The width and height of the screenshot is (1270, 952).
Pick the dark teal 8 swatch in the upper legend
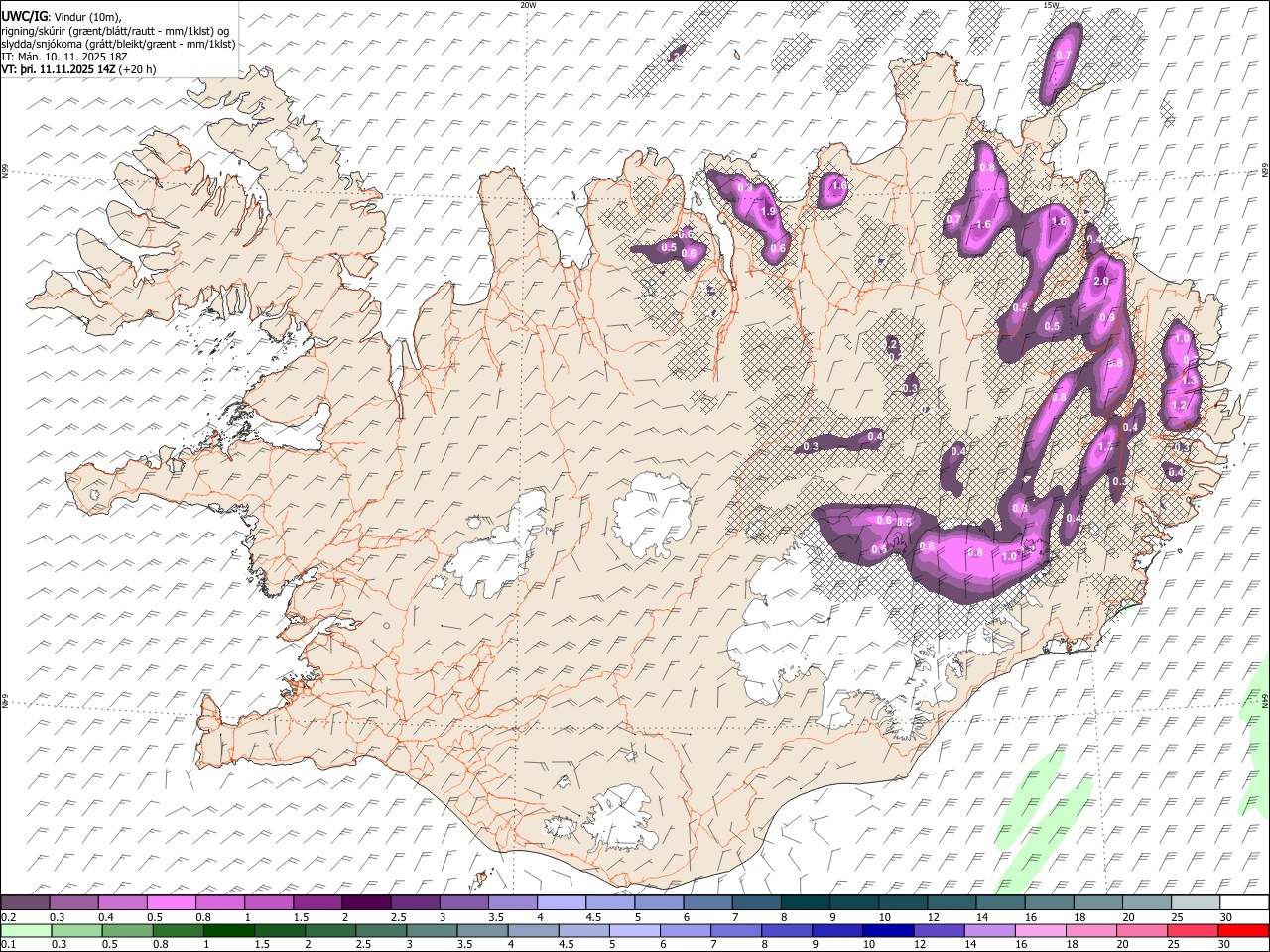tap(806, 903)
